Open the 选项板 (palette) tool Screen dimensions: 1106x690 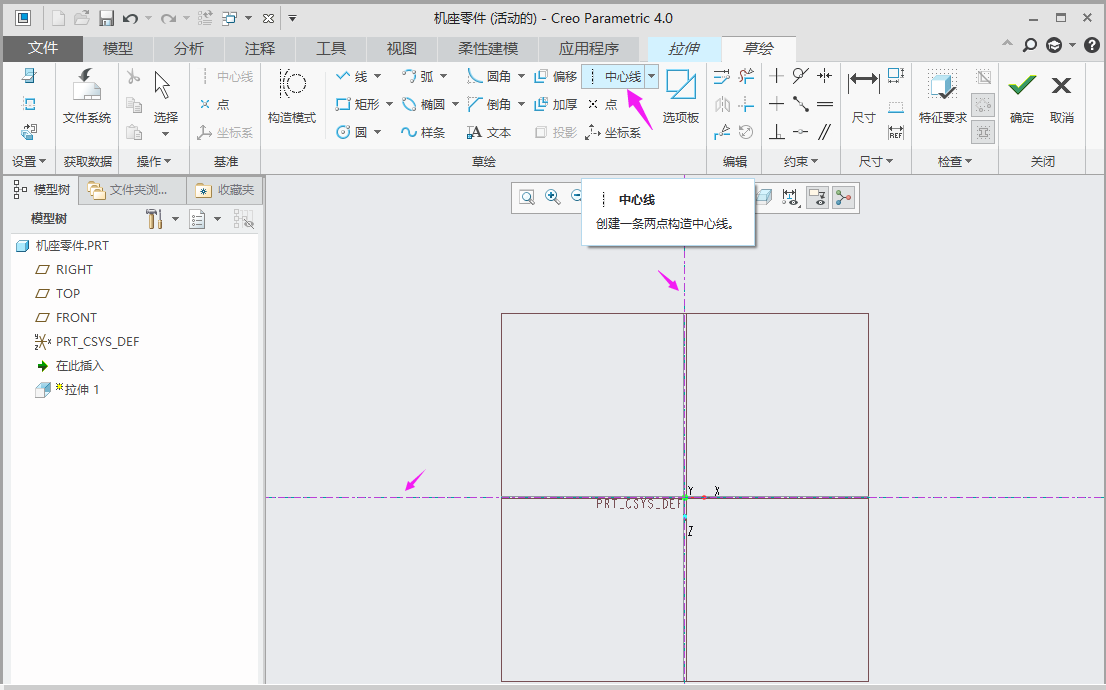point(681,96)
